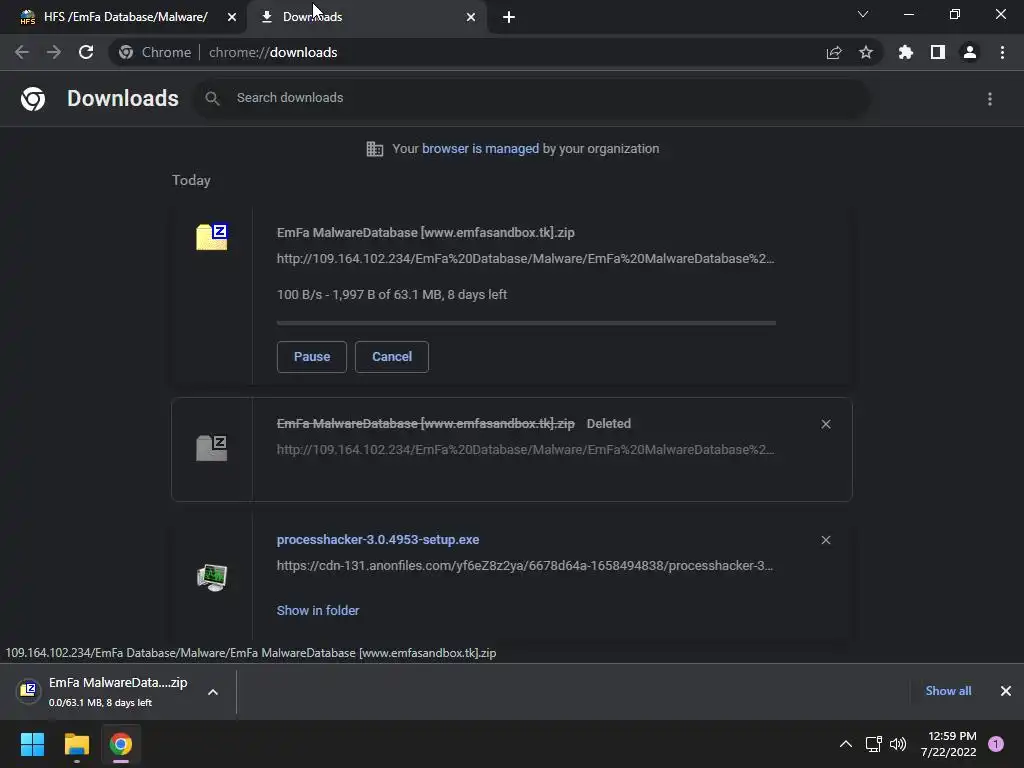Focus the Search downloads field
The height and width of the screenshot is (768, 1024).
[x=532, y=98]
